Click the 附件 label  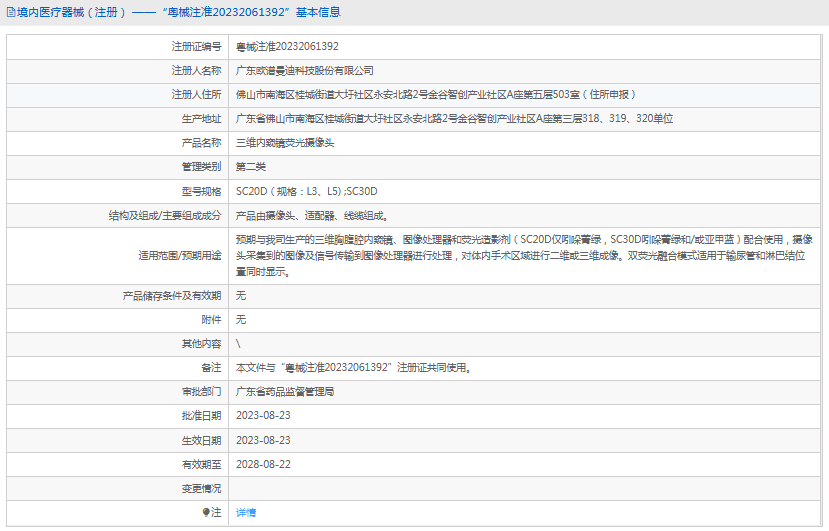point(211,319)
